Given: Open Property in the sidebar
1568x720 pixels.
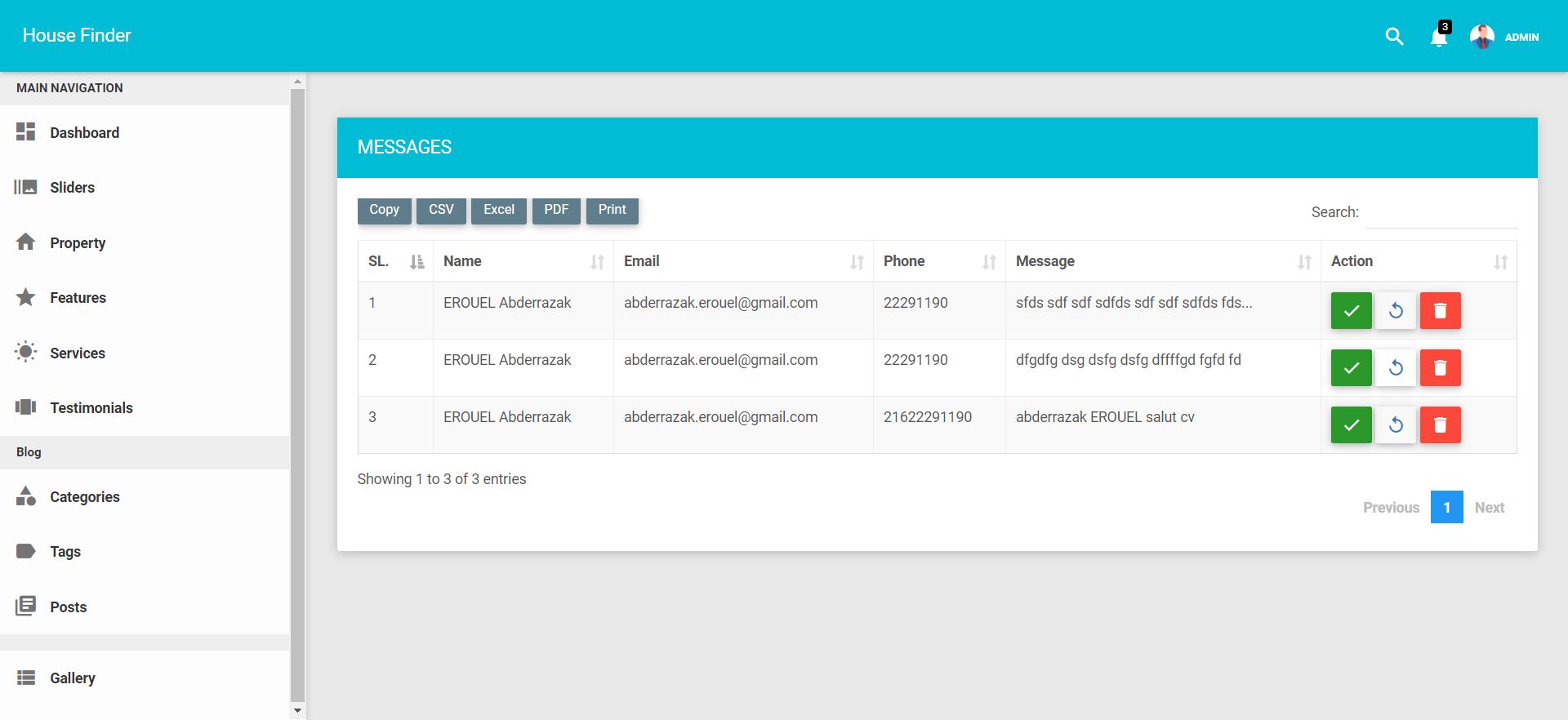Looking at the screenshot, I should click(x=145, y=242).
